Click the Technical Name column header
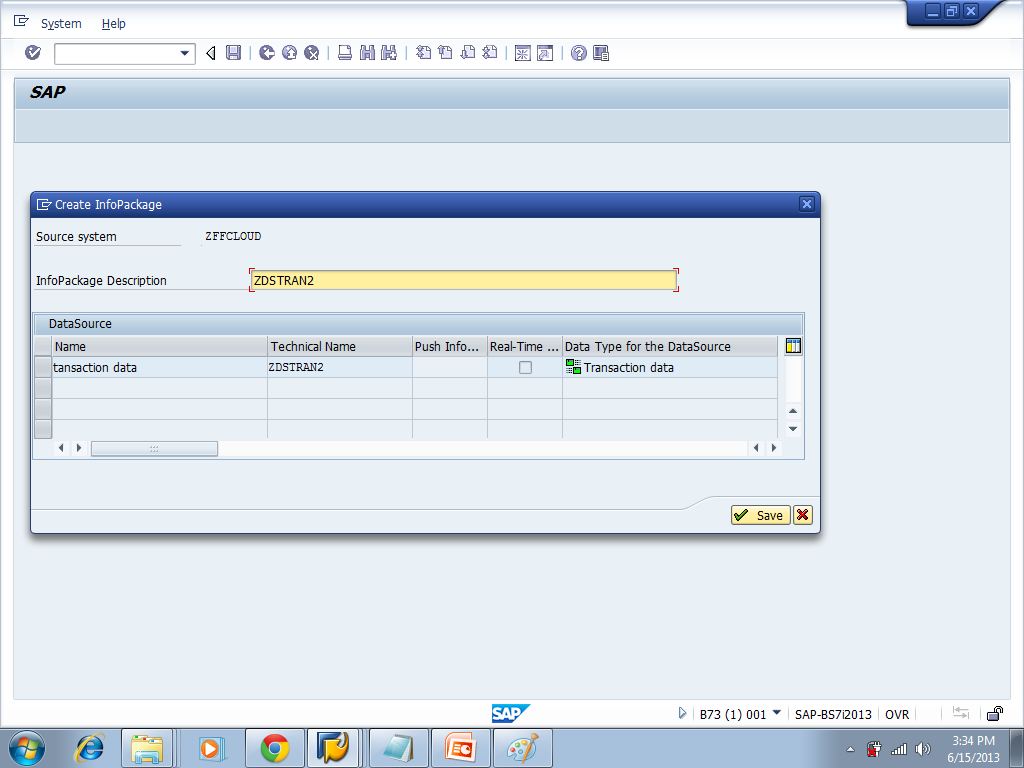Image resolution: width=1024 pixels, height=768 pixels. click(x=340, y=347)
